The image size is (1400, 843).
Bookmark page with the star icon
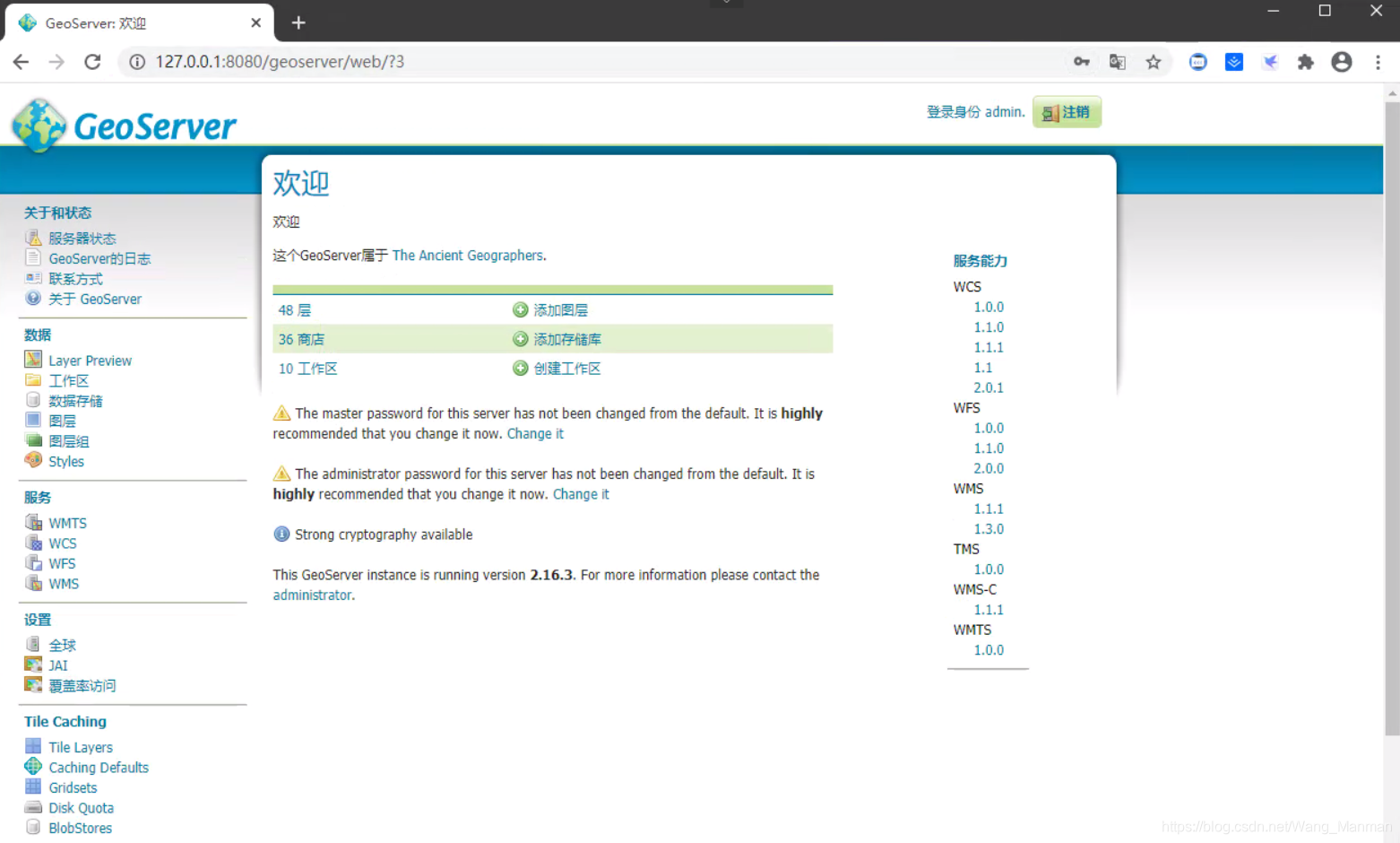pyautogui.click(x=1154, y=62)
